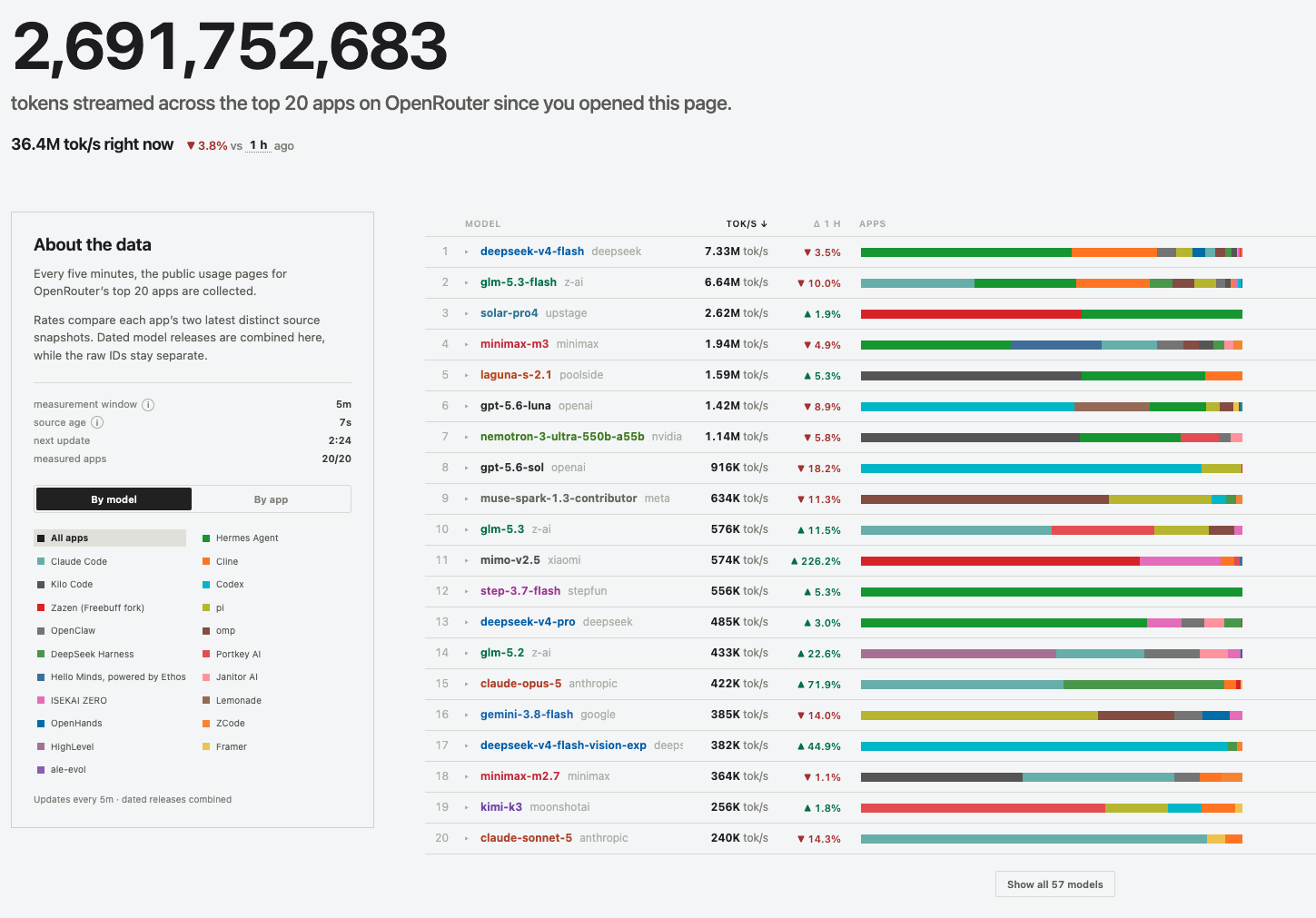
Task: Click the Show all 57 models button
Action: [1054, 884]
